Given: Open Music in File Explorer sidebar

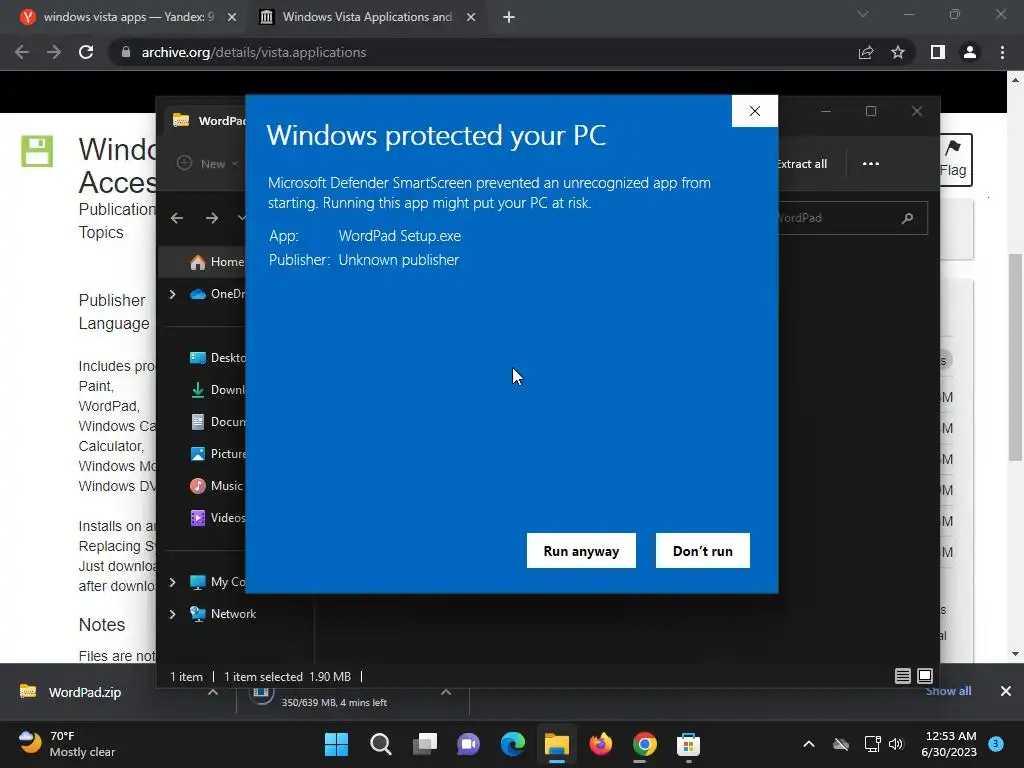Looking at the screenshot, I should [x=216, y=486].
